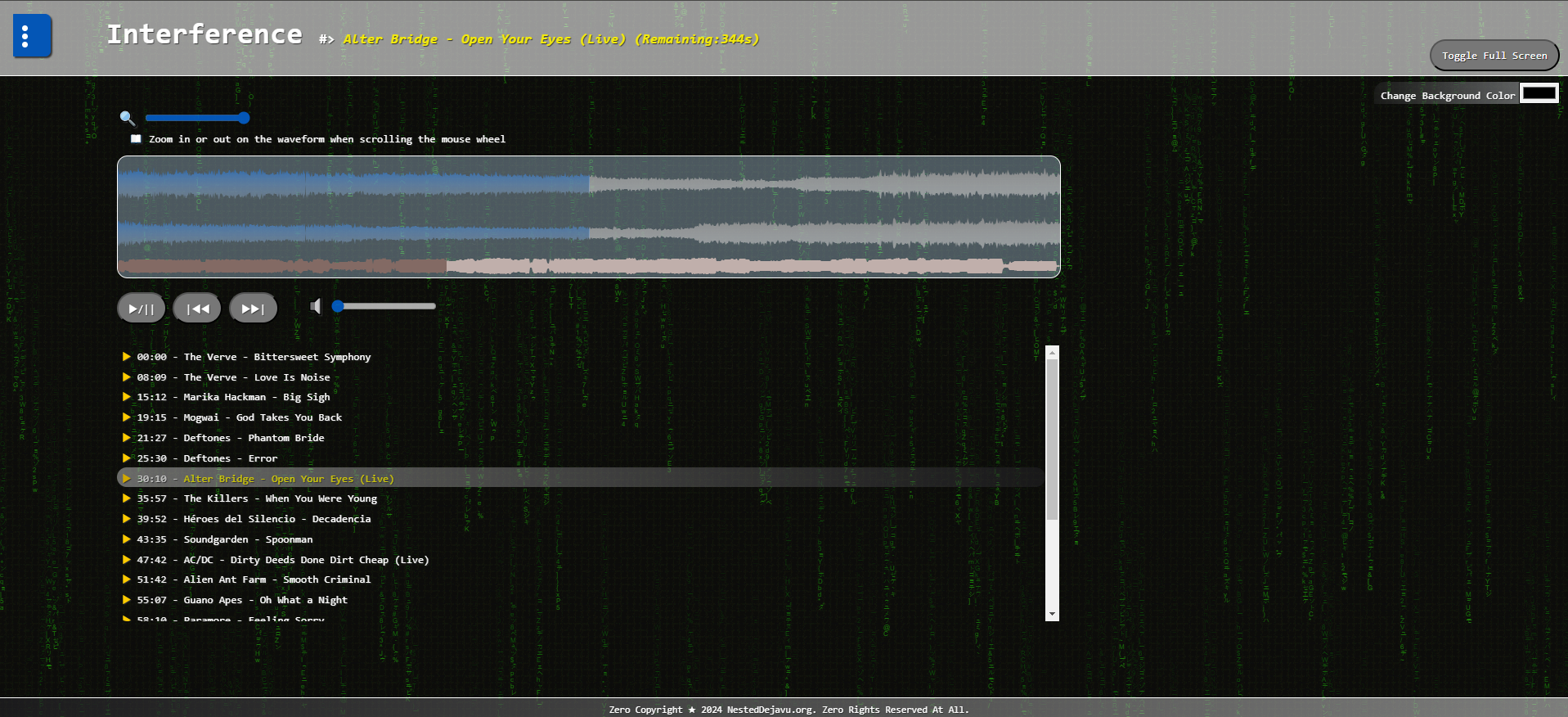Enable mouse wheel waveform zoom checkbox
The image size is (1568, 717).
pyautogui.click(x=137, y=139)
